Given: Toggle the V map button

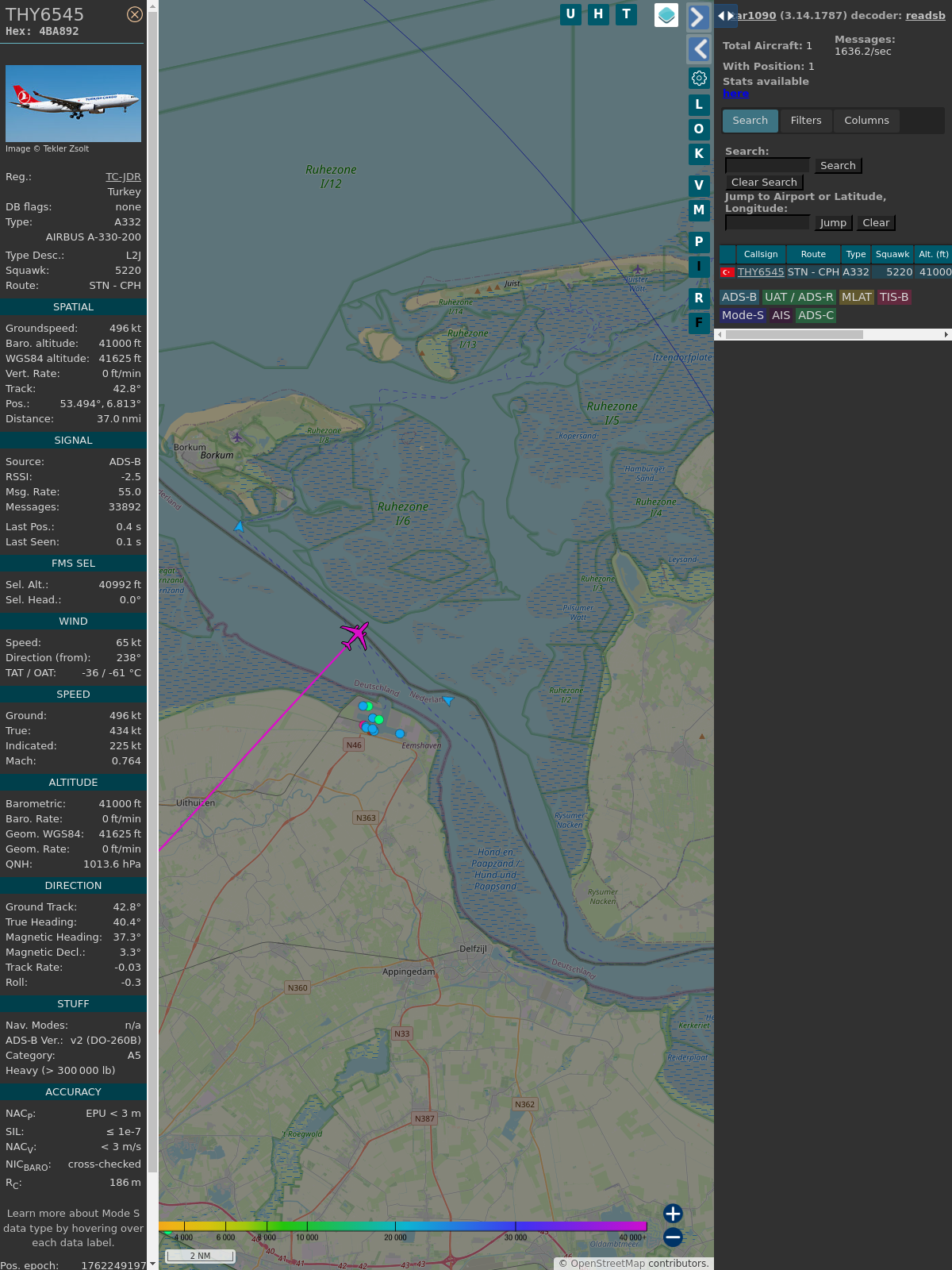Looking at the screenshot, I should [x=699, y=185].
